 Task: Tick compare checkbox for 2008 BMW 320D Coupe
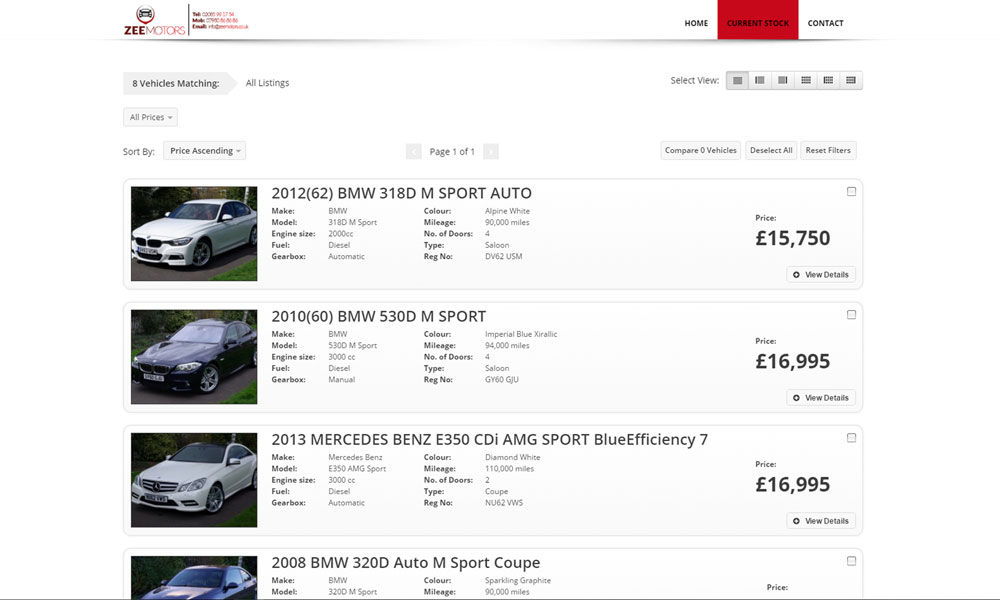[851, 560]
